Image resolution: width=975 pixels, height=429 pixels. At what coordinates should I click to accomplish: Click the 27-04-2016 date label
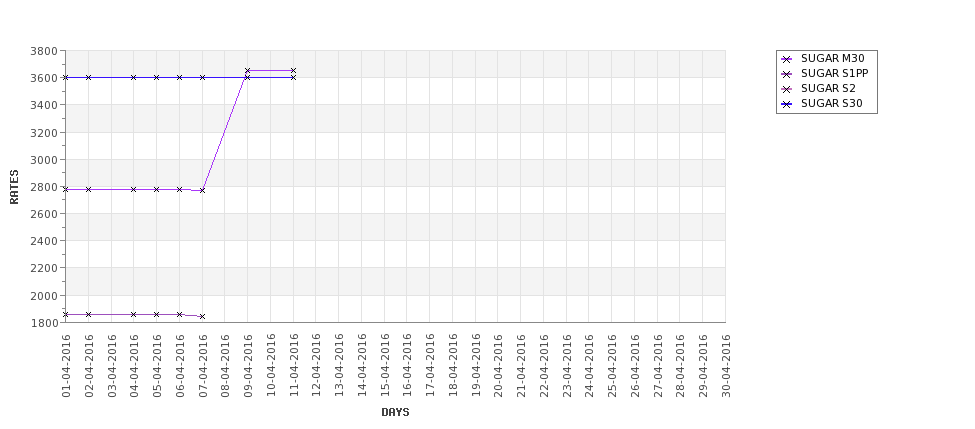pyautogui.click(x=658, y=366)
